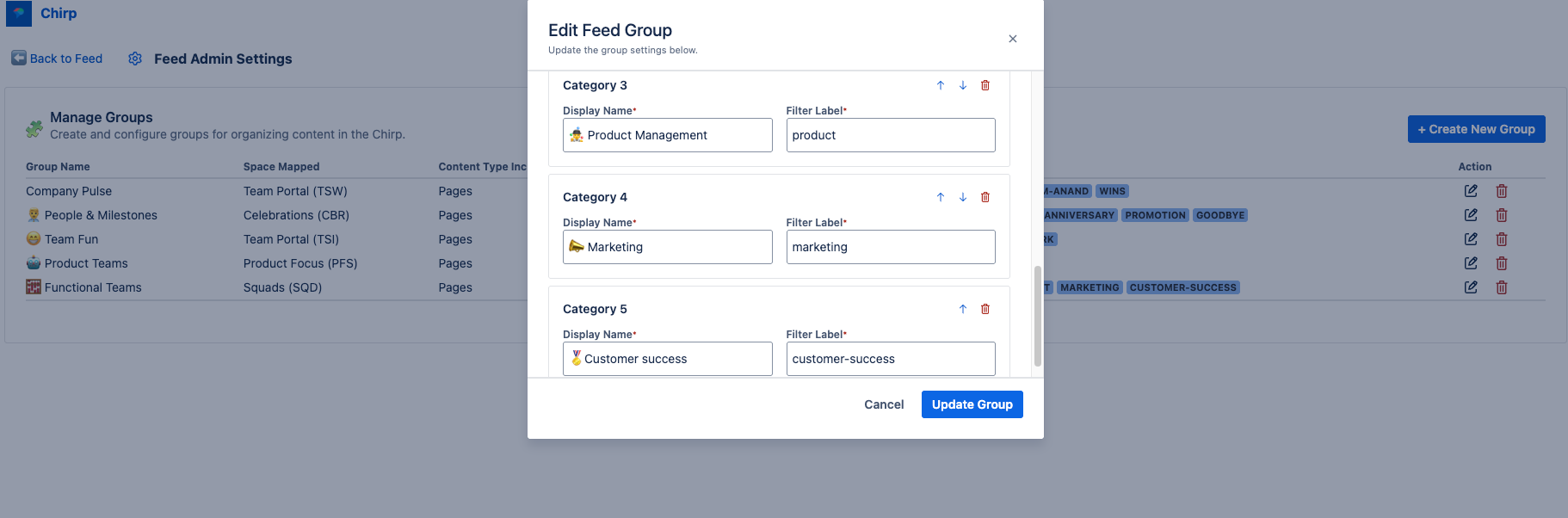
Task: Click the MARKETING label tag
Action: coord(1090,287)
